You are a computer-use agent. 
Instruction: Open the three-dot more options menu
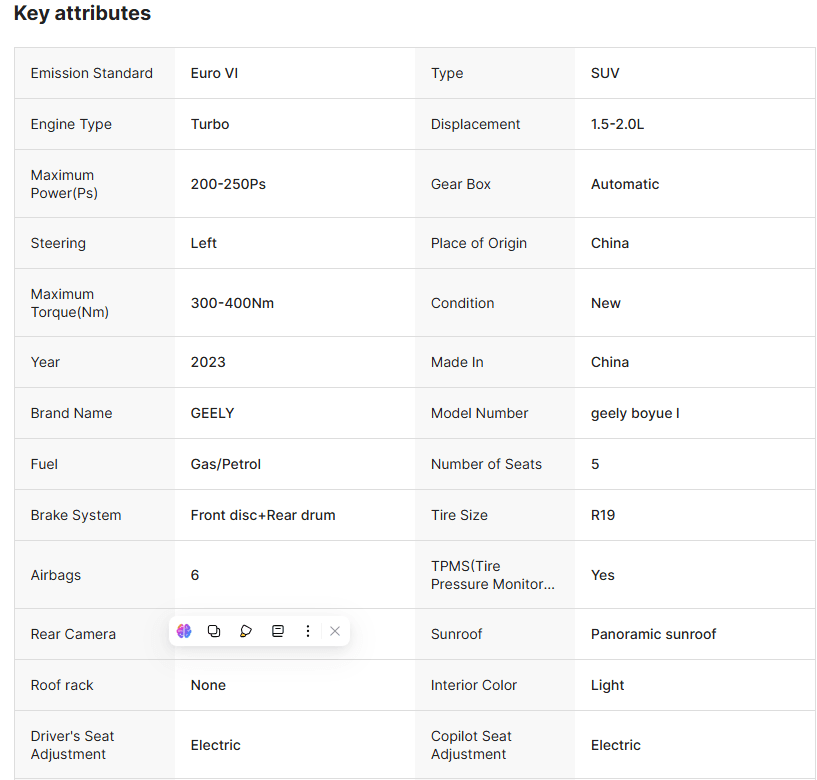[x=308, y=631]
